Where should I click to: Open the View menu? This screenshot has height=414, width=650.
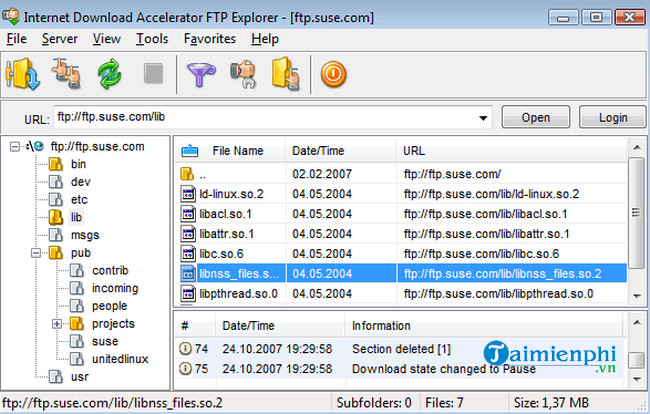coord(107,39)
